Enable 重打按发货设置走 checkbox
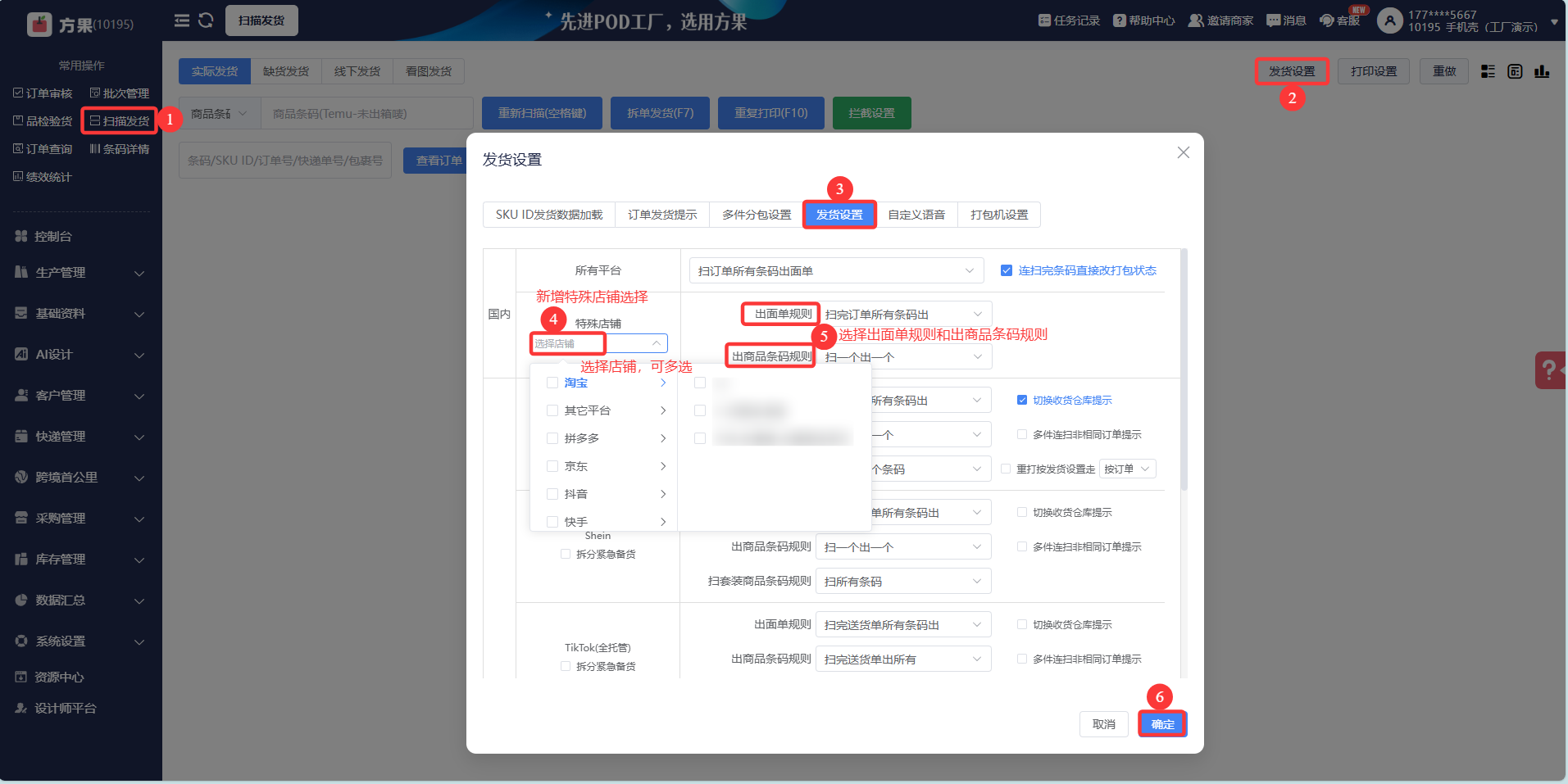This screenshot has width=1568, height=784. pyautogui.click(x=1006, y=469)
